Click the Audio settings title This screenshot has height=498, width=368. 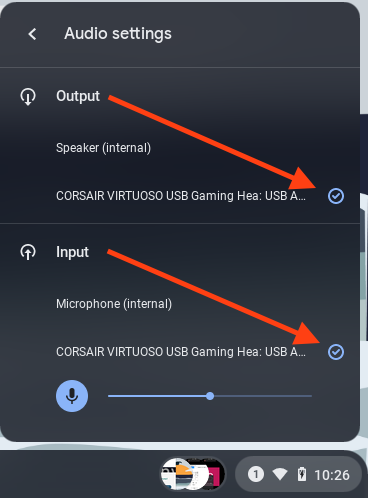(118, 34)
